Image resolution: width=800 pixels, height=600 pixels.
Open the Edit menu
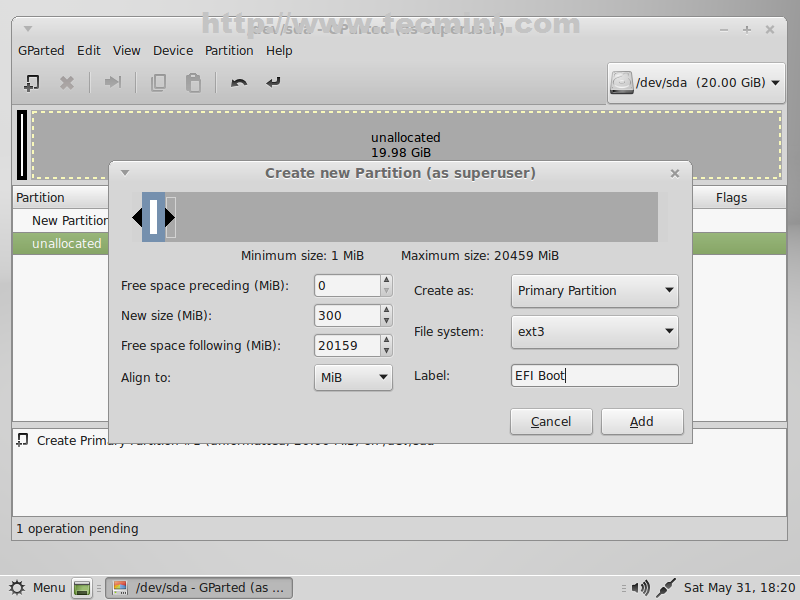click(89, 51)
